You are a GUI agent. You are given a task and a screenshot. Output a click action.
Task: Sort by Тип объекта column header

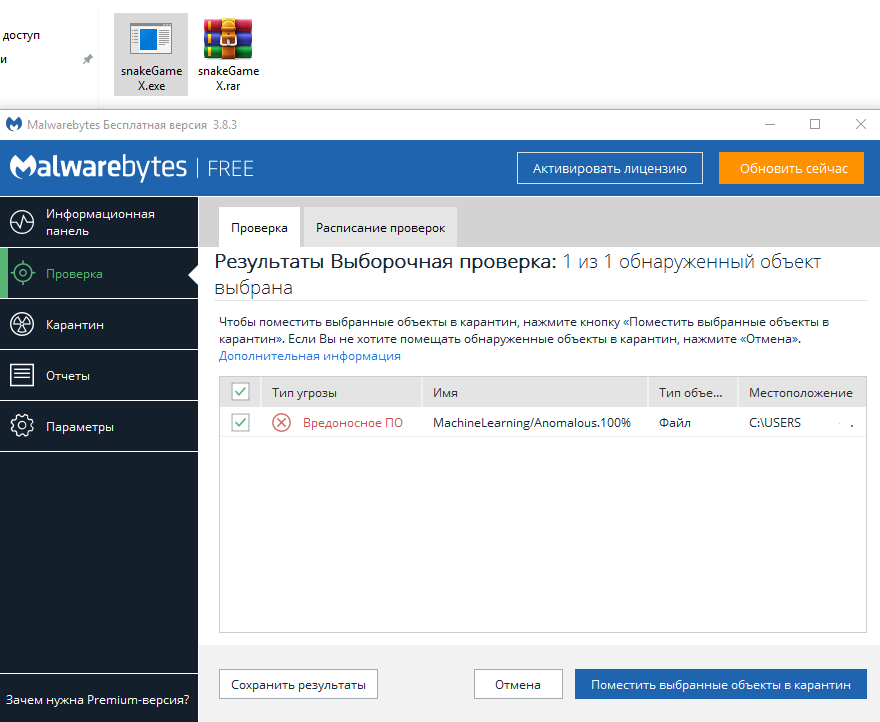click(693, 392)
